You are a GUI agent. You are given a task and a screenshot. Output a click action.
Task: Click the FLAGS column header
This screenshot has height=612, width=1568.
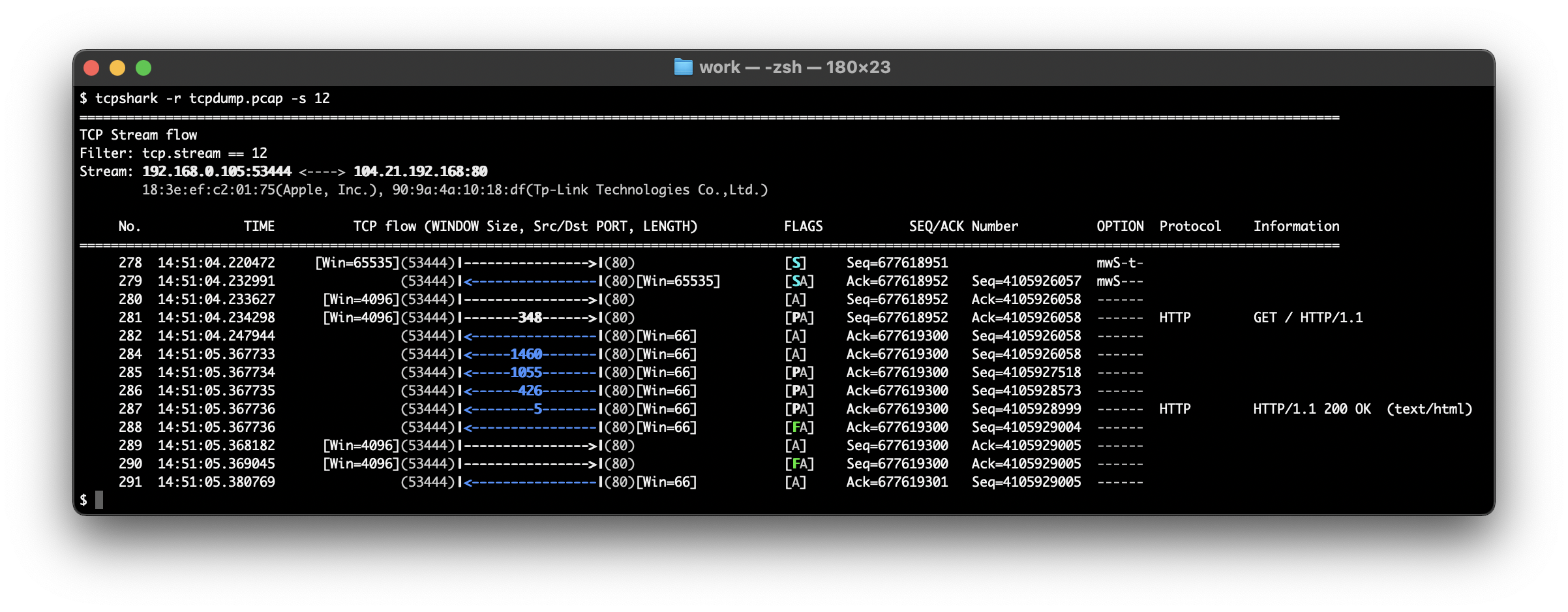click(803, 226)
